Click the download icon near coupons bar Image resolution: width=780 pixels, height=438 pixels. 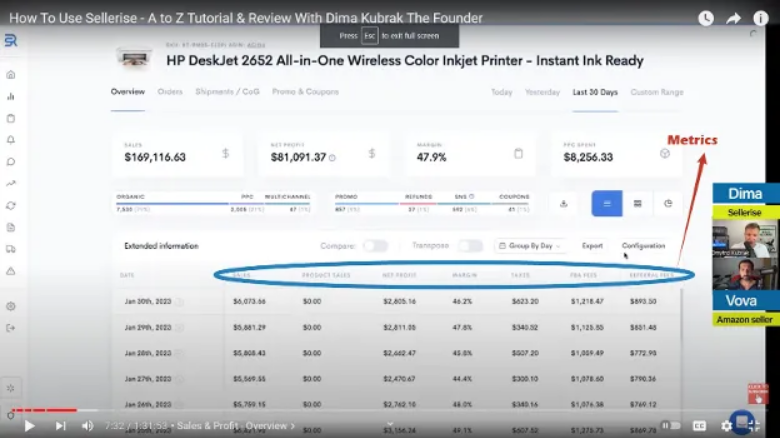click(564, 204)
